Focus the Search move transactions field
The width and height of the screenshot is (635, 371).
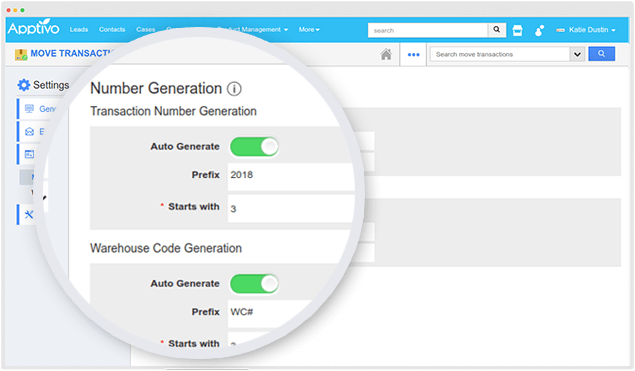(x=500, y=54)
